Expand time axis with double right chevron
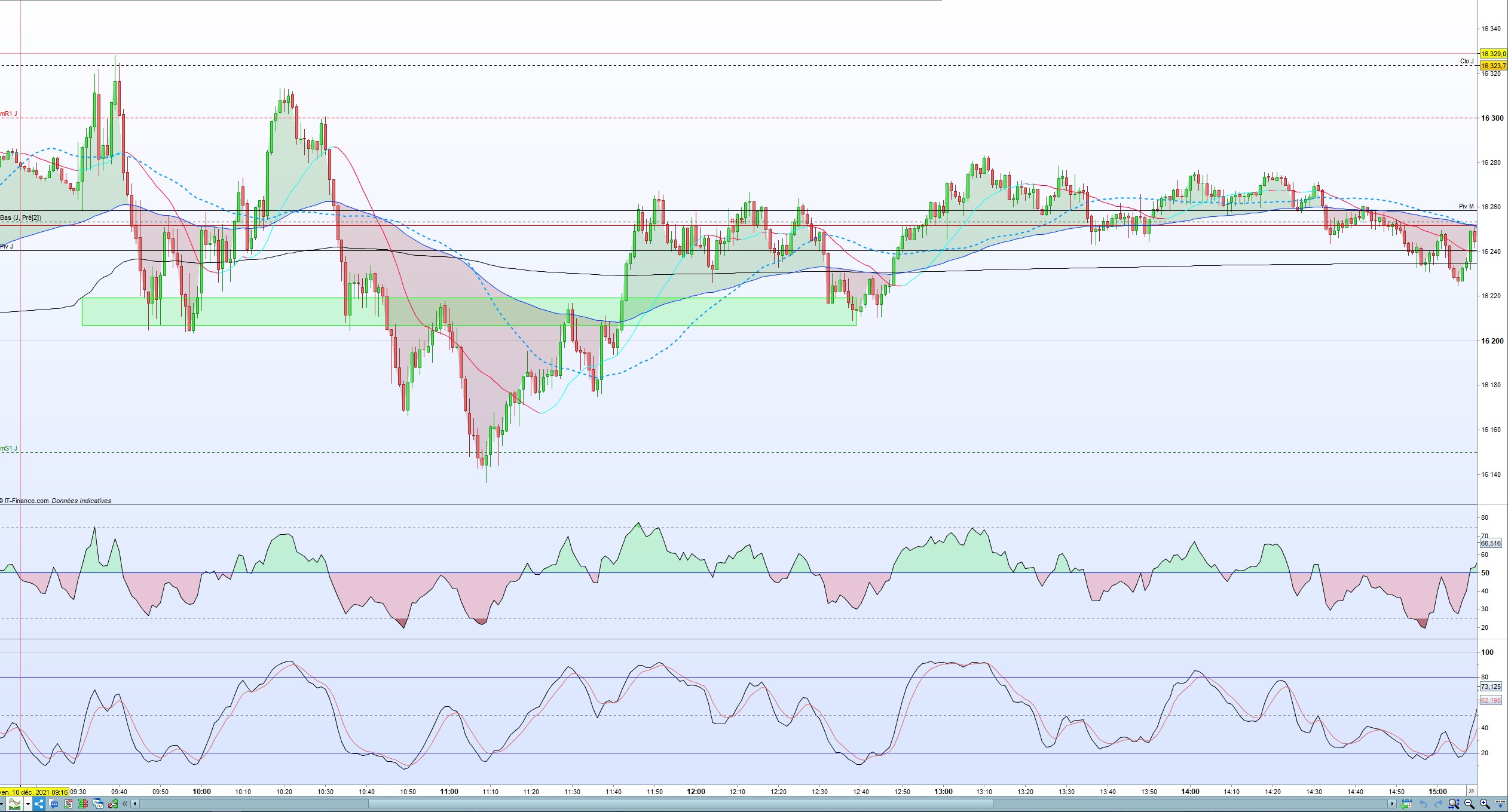The height and width of the screenshot is (812, 1508). tap(1472, 791)
